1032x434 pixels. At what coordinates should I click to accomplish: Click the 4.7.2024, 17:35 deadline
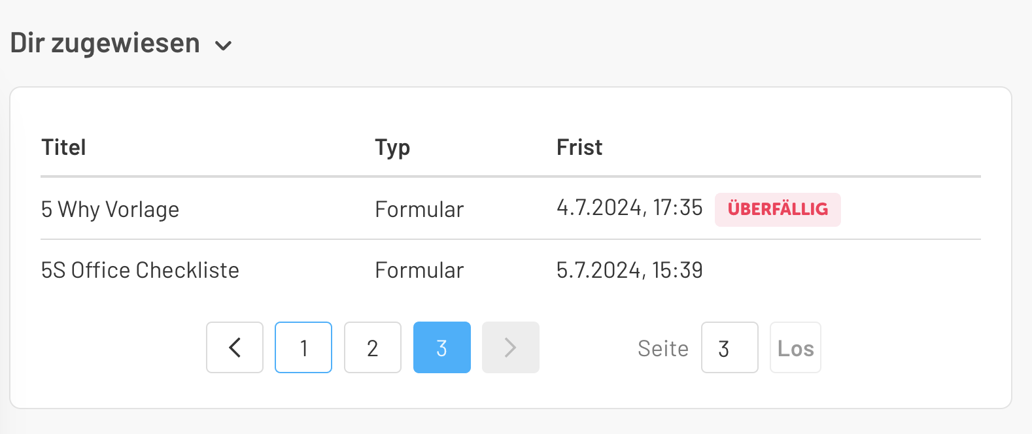click(629, 208)
